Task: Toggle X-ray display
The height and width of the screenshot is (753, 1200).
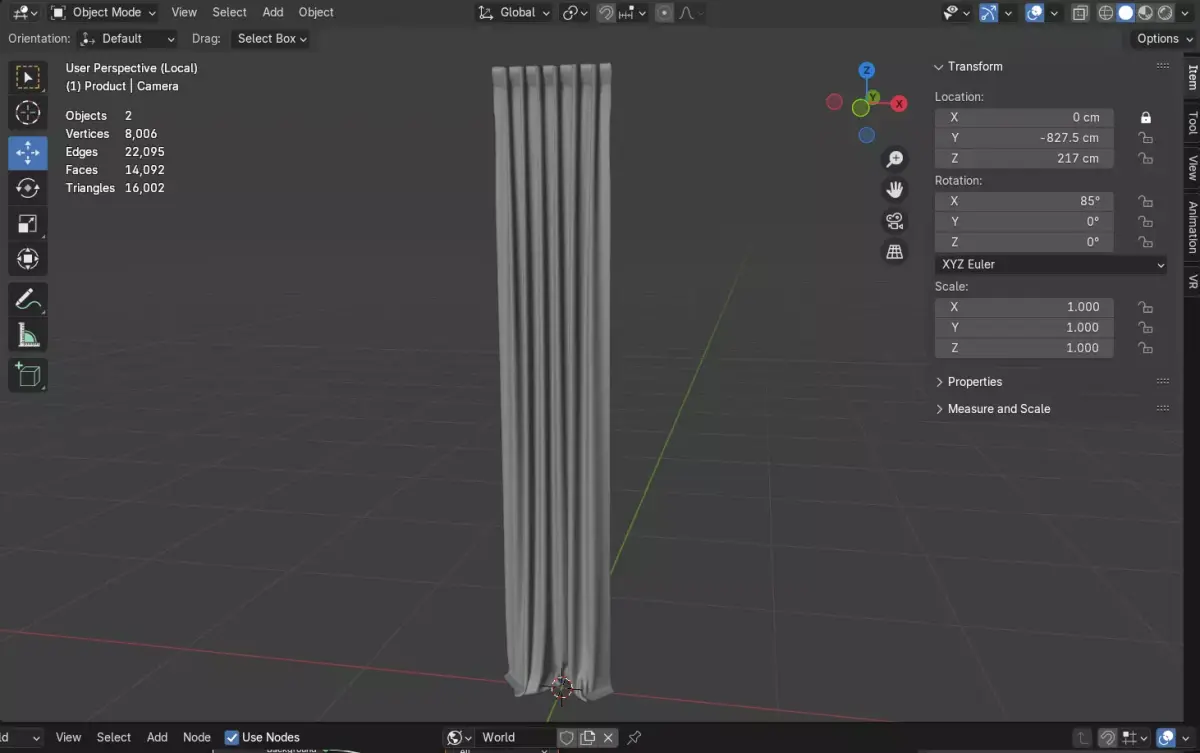Action: tap(1080, 13)
